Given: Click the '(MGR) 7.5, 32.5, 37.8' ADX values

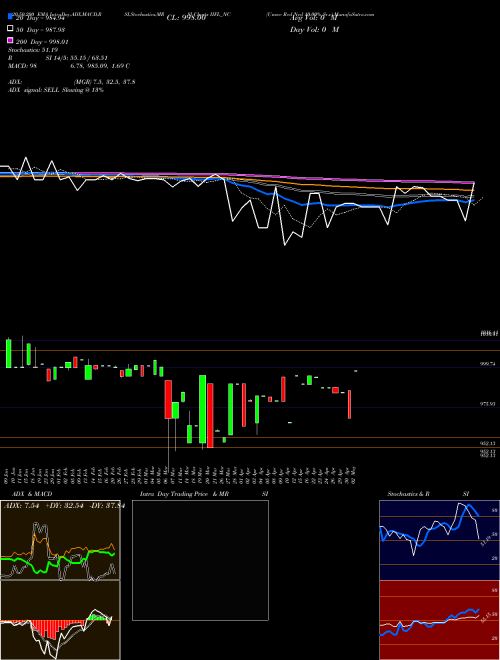Looking at the screenshot, I should click(x=104, y=82).
